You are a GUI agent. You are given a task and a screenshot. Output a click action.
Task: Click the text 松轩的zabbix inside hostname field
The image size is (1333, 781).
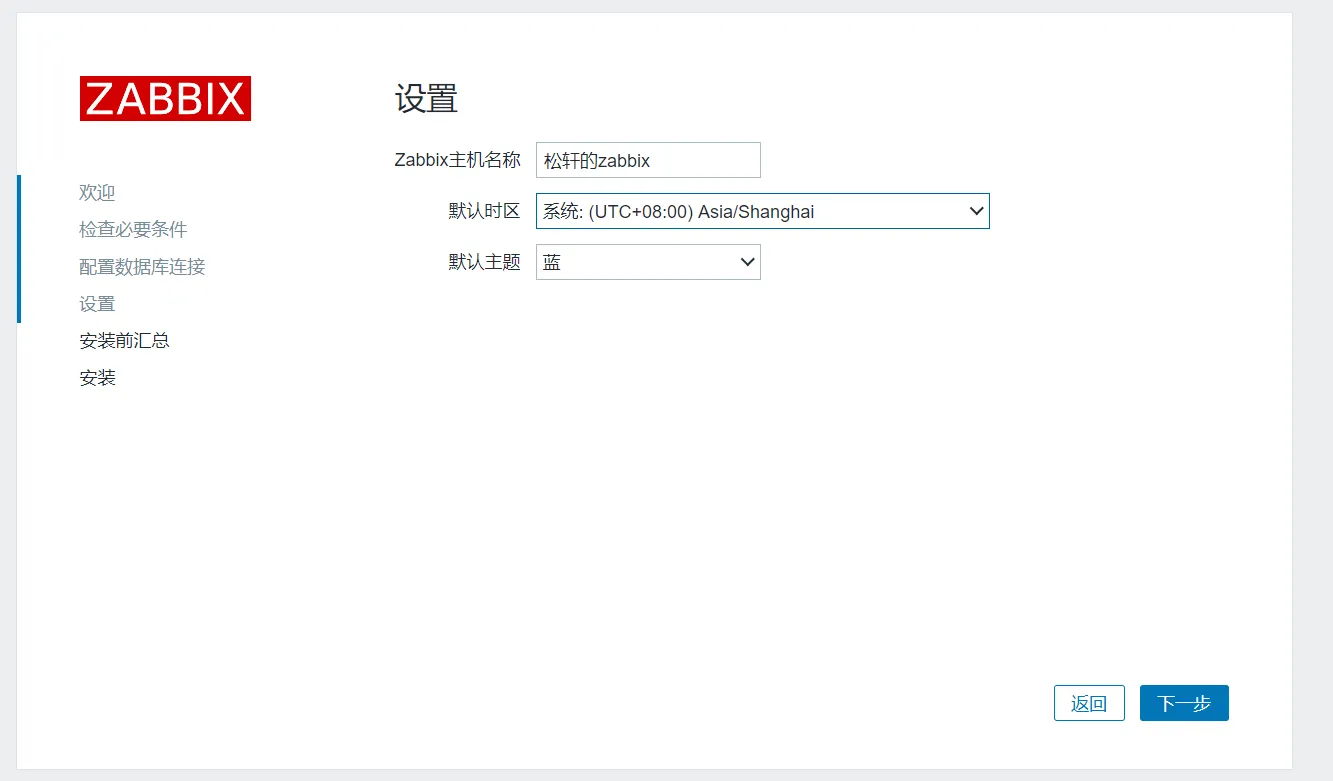[x=597, y=160]
